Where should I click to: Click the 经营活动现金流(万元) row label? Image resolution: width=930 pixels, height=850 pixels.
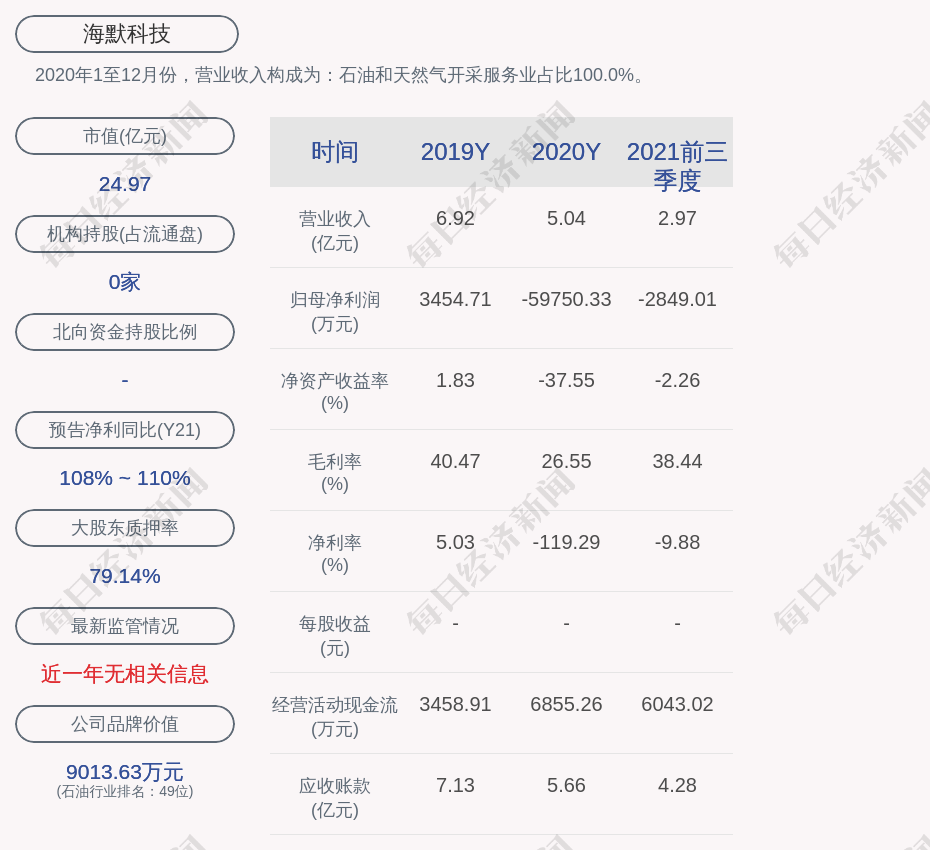click(x=335, y=717)
